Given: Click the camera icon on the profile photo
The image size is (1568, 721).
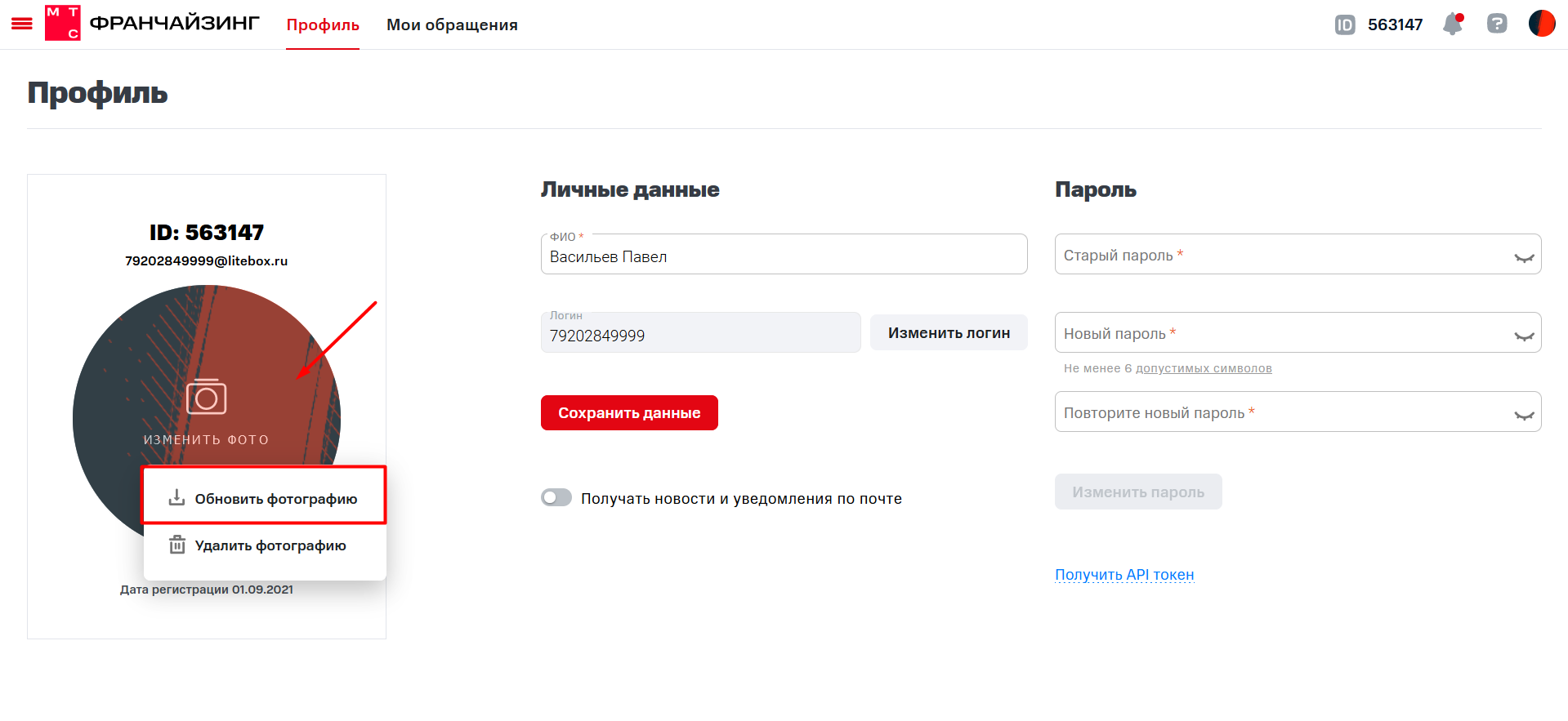Looking at the screenshot, I should [207, 397].
